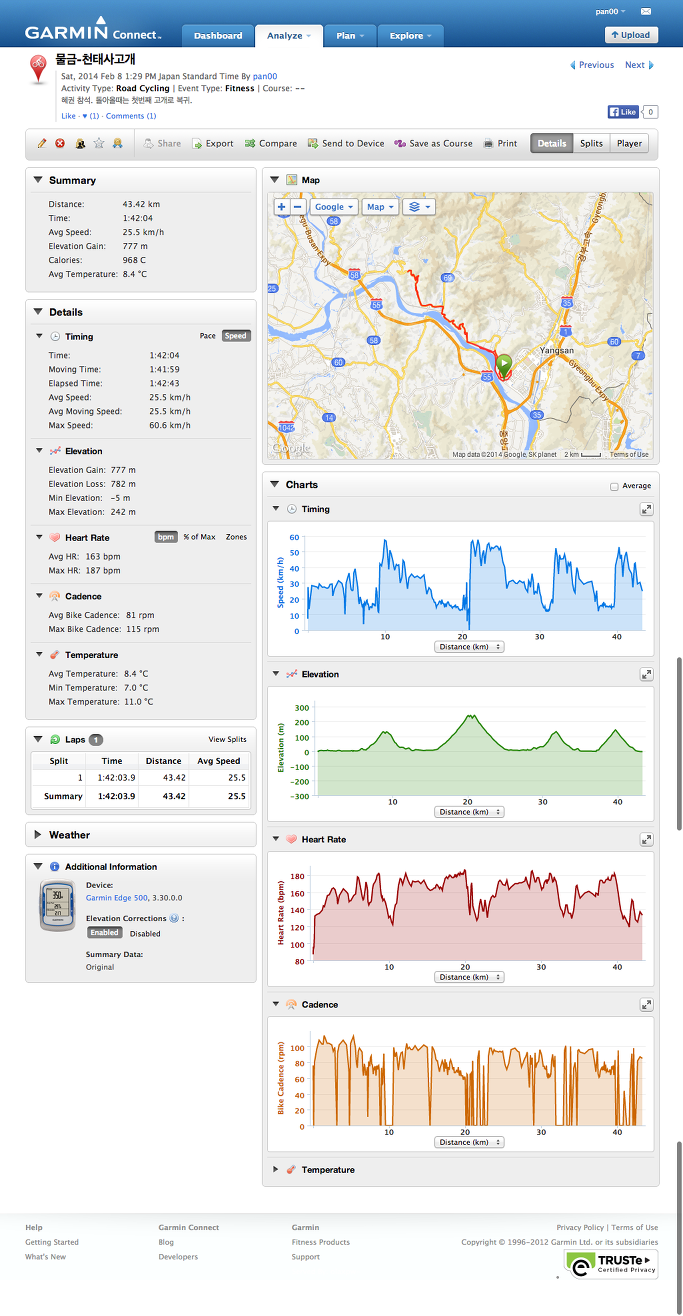The image size is (683, 1316).
Task: Click Save as Course
Action: click(433, 144)
